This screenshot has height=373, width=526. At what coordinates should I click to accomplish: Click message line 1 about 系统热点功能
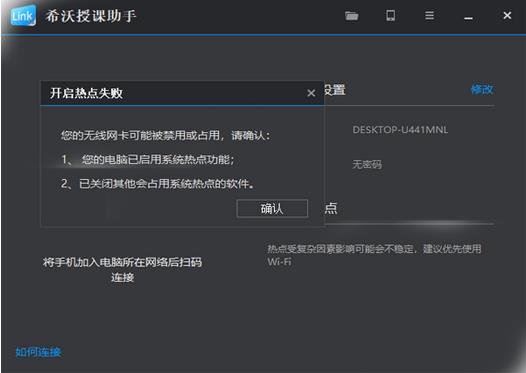(x=148, y=159)
